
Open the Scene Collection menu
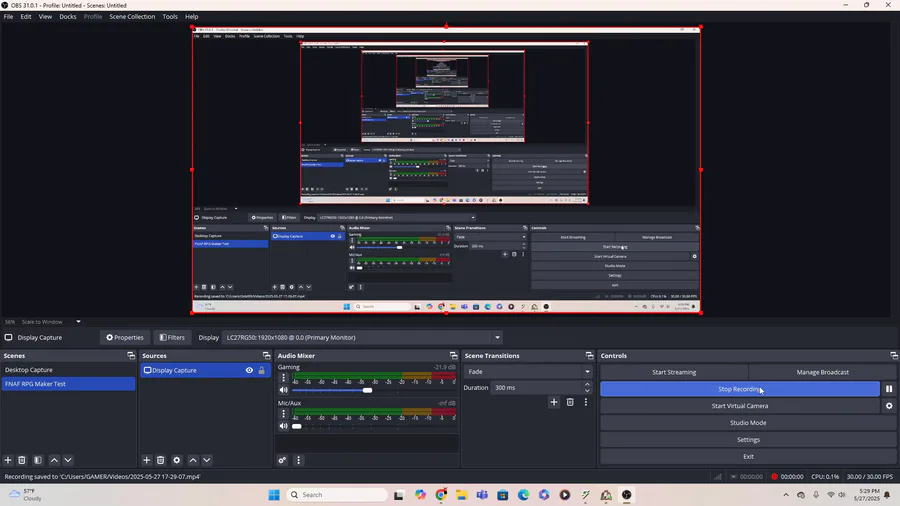132,17
